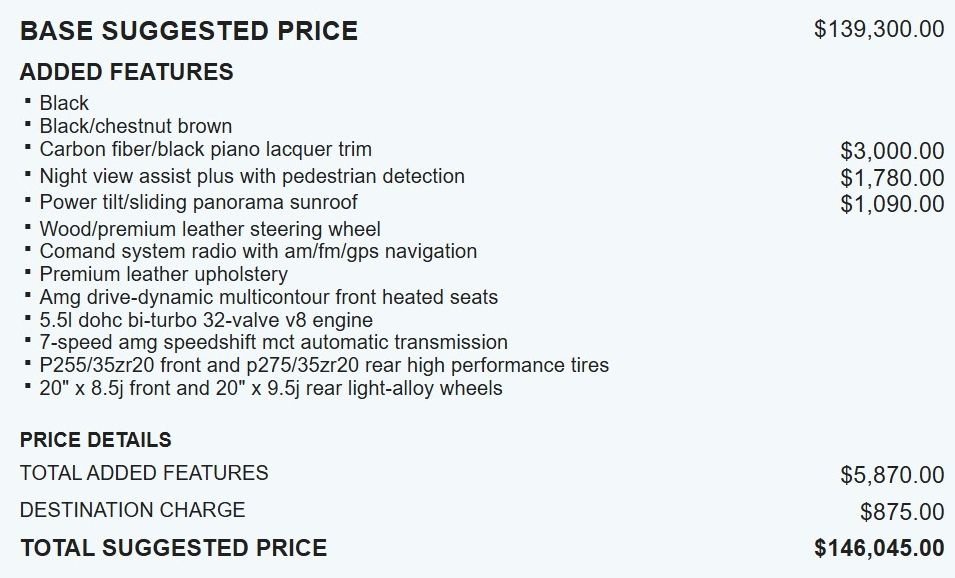Click the $1,090.00 sunroof price
955x578 pixels.
pos(892,204)
